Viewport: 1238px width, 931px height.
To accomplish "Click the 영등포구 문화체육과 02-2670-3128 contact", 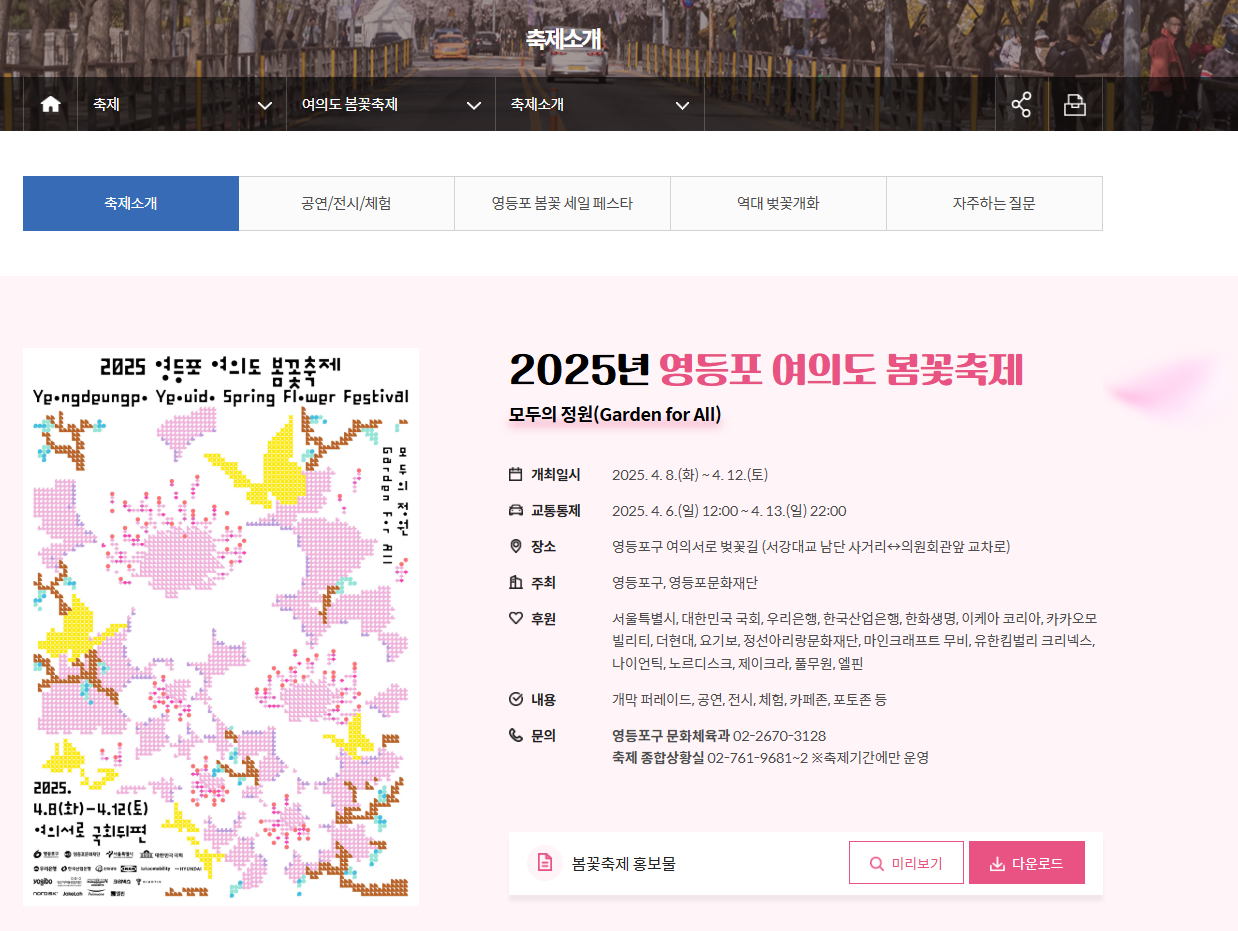I will tap(719, 735).
